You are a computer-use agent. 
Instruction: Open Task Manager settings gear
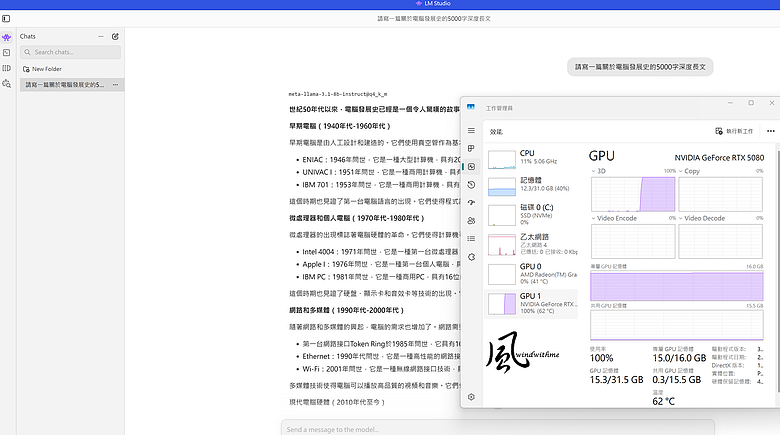471,397
